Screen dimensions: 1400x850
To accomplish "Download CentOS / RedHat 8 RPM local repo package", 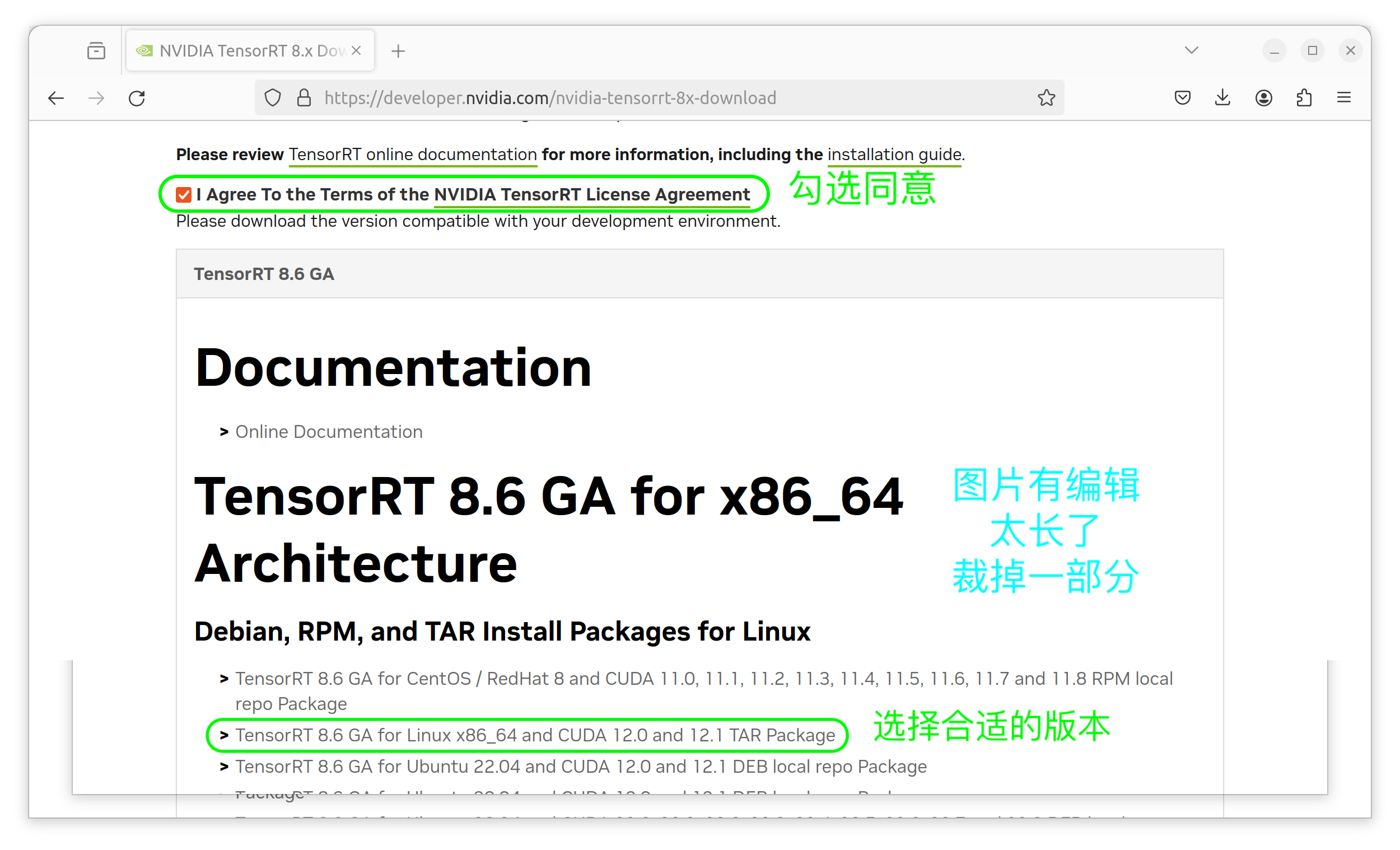I will point(704,691).
